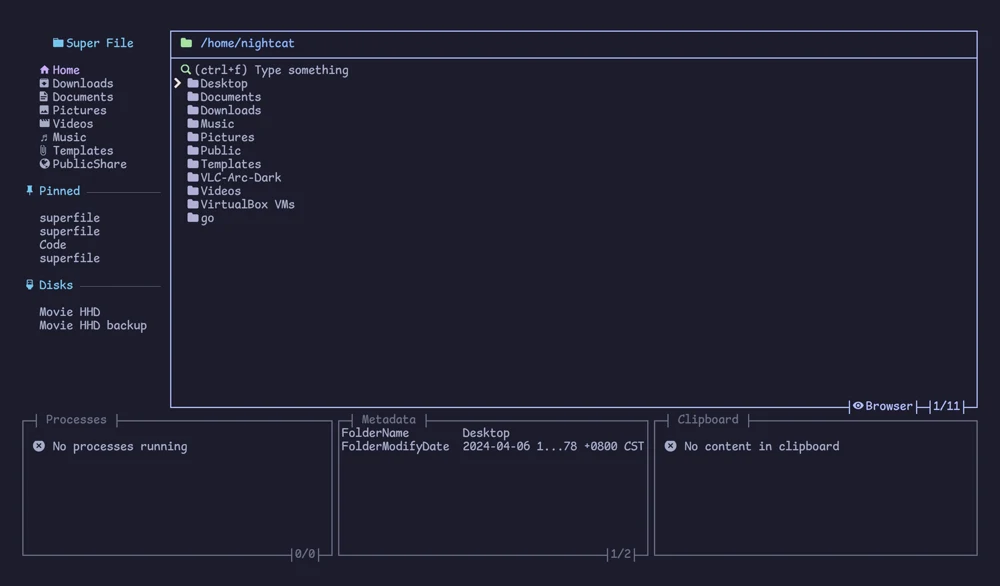
Task: Click the folder icon next to go
Action: tap(193, 217)
